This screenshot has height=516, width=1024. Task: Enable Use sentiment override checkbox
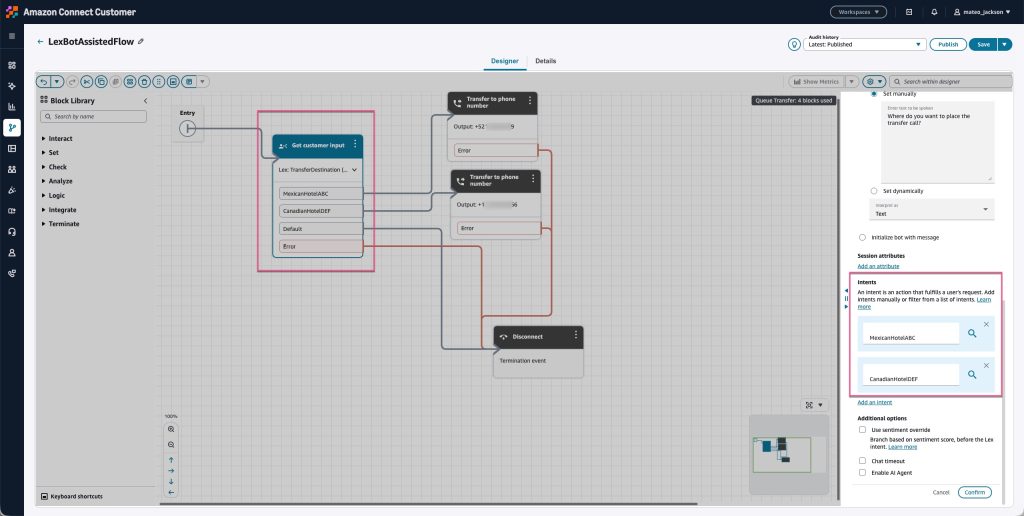862,430
